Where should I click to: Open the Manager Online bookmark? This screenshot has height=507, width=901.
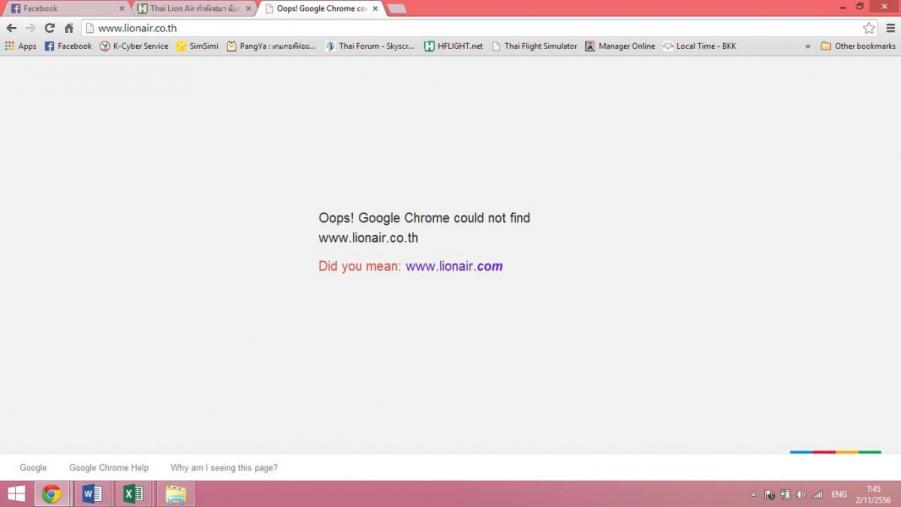pos(620,46)
